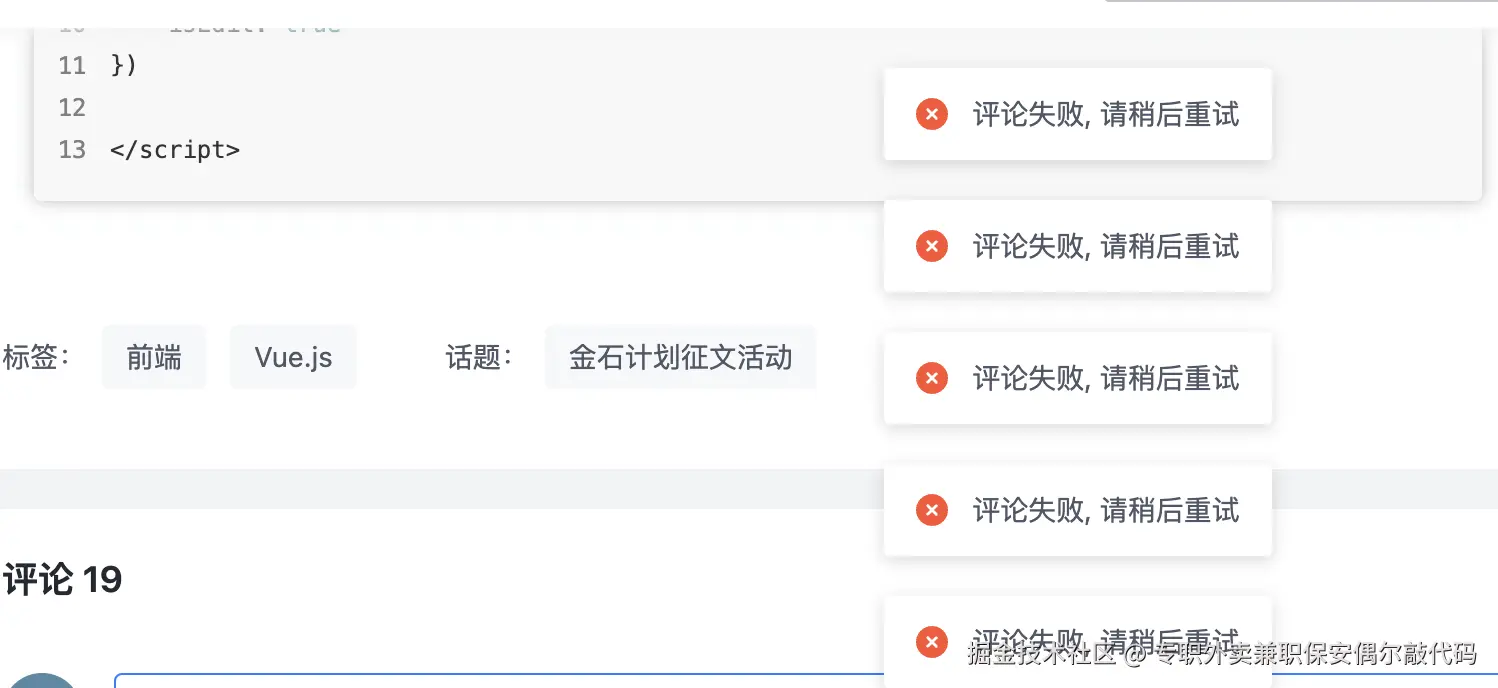Click the red X icon on the second error toast
Image resolution: width=1498 pixels, height=688 pixels.
click(931, 246)
